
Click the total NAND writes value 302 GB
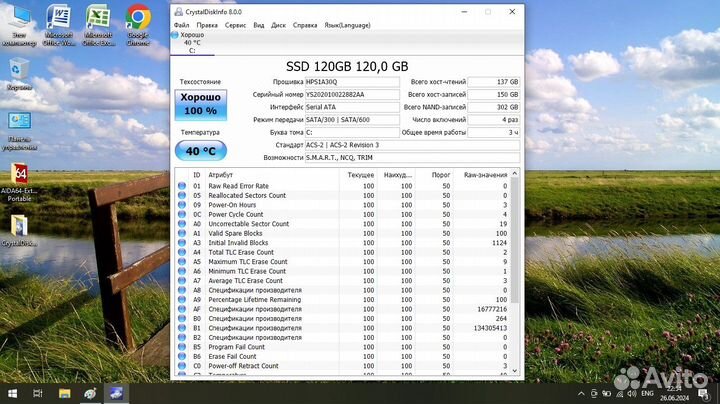tap(494, 107)
